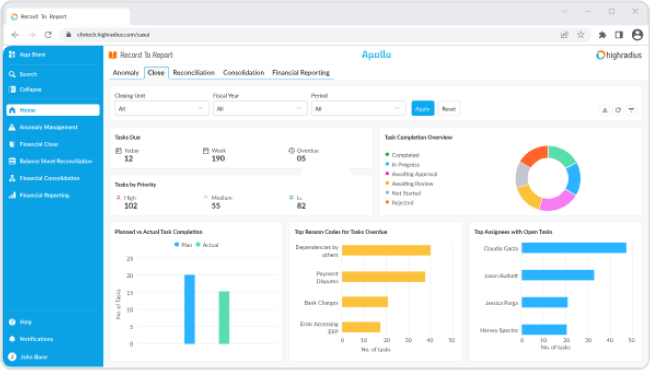Toggle the Plan series legend
650x371 pixels.
(x=183, y=245)
